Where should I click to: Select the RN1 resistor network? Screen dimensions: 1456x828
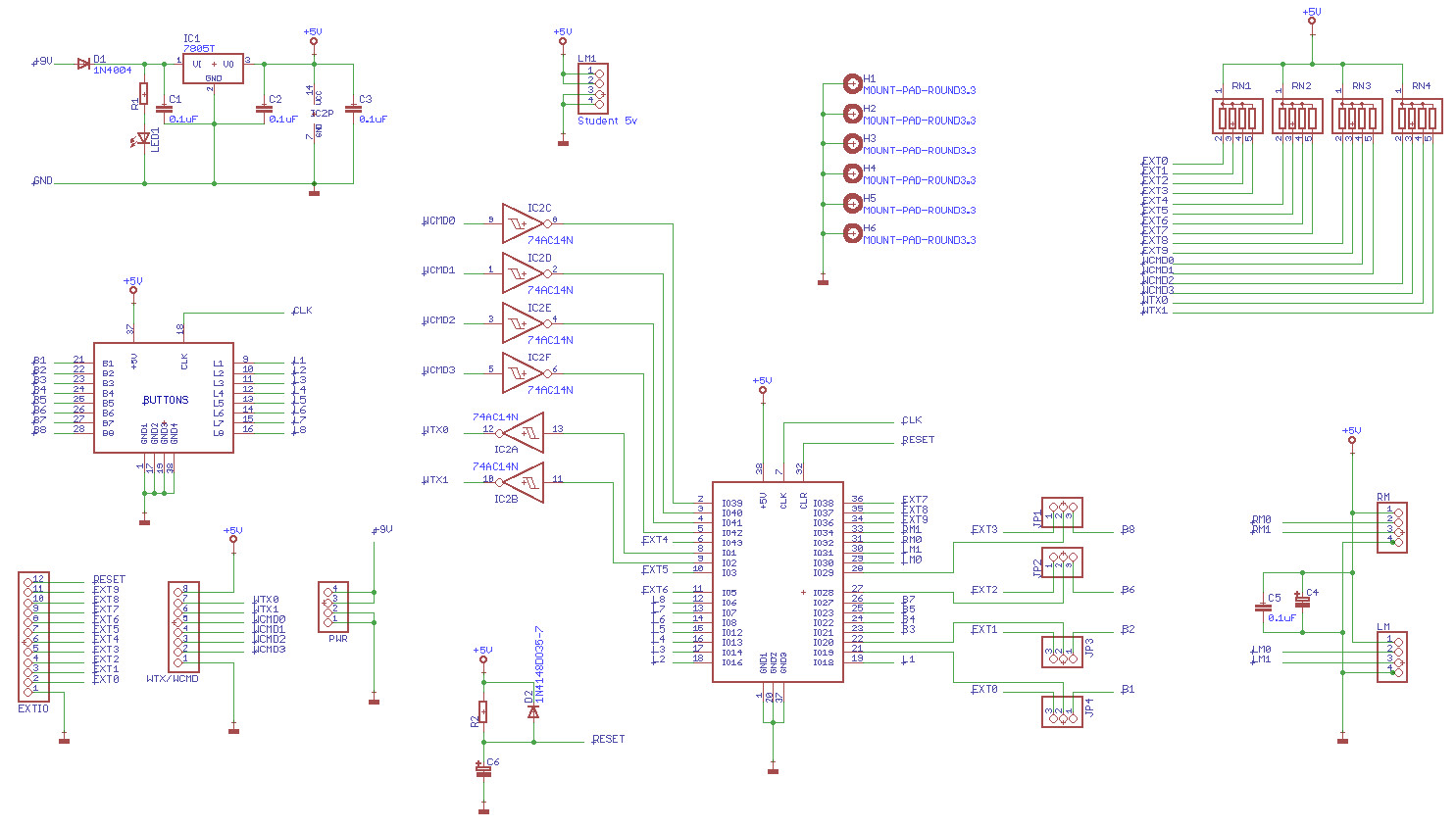point(1236,117)
